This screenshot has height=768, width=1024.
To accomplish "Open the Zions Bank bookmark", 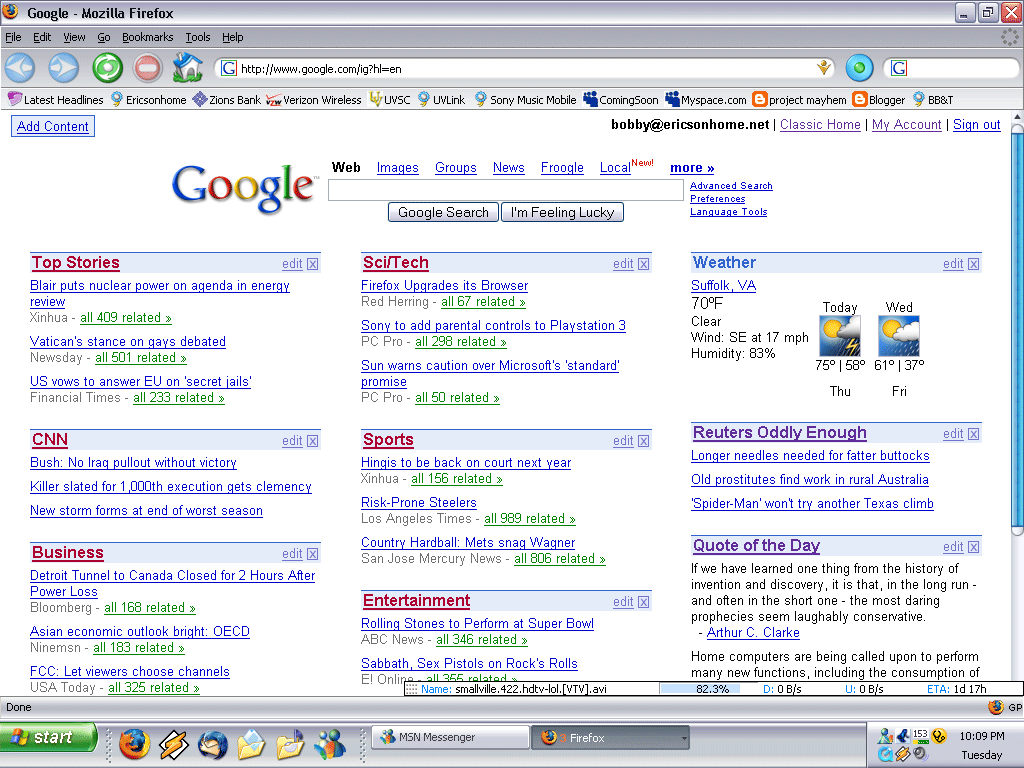I will tap(227, 100).
